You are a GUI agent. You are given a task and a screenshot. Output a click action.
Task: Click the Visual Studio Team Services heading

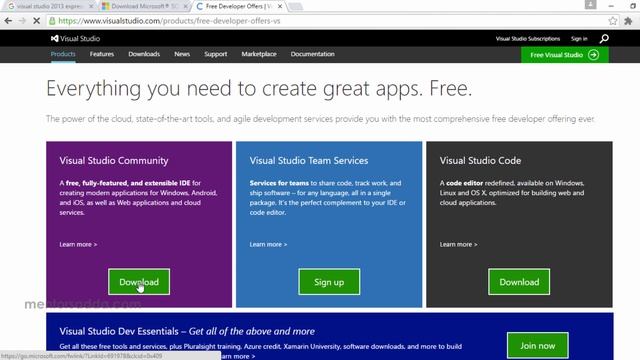point(309,160)
